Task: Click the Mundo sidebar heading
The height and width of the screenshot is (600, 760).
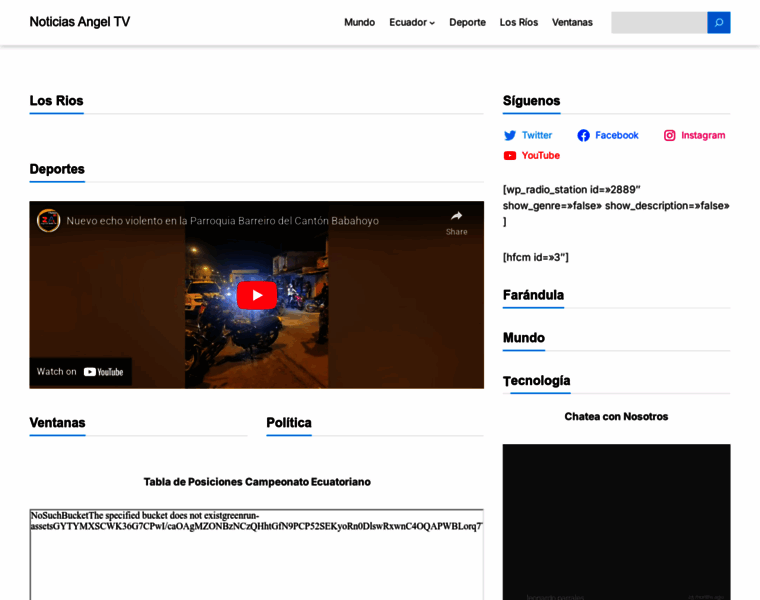Action: tap(523, 338)
